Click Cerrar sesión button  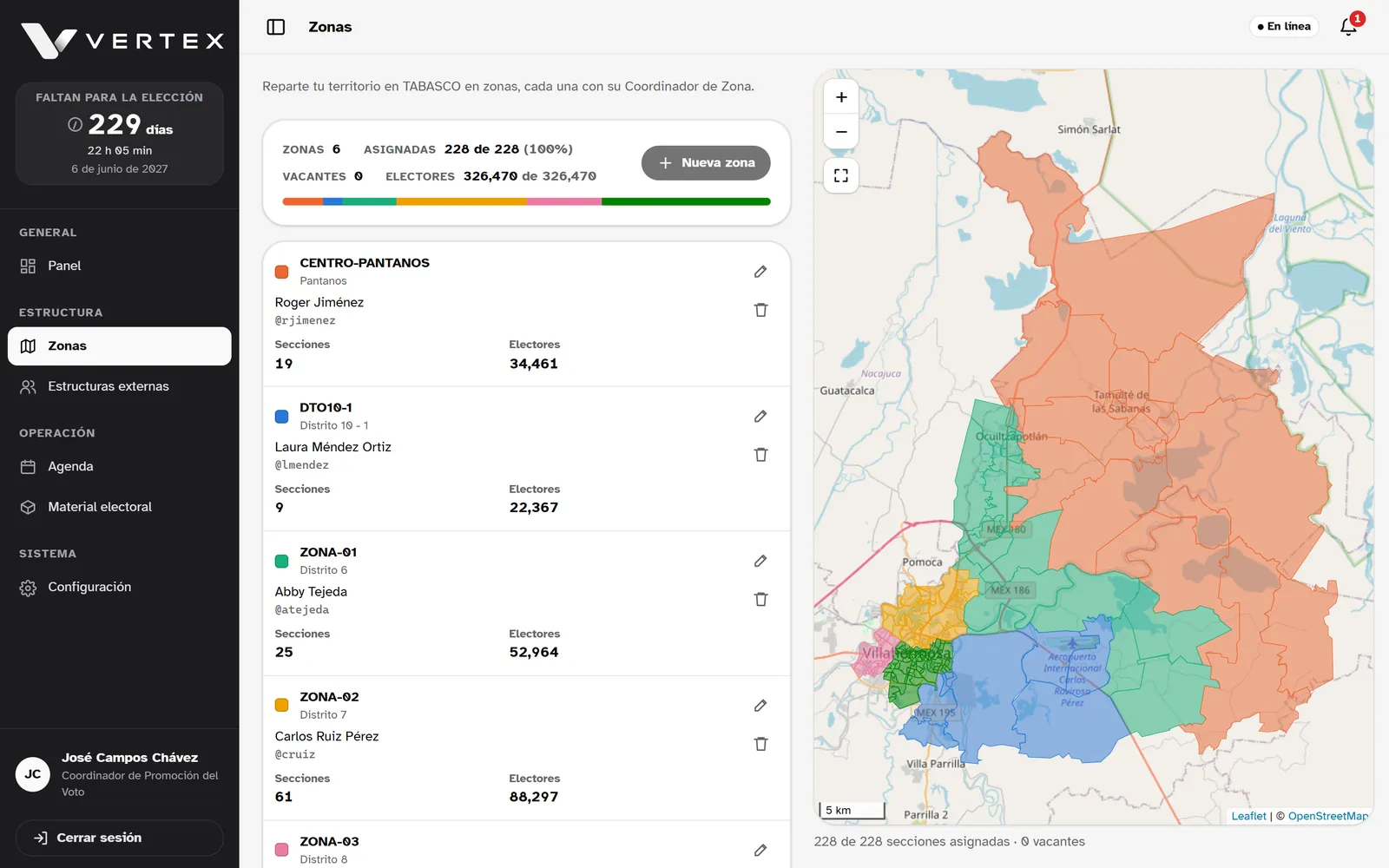coord(120,838)
